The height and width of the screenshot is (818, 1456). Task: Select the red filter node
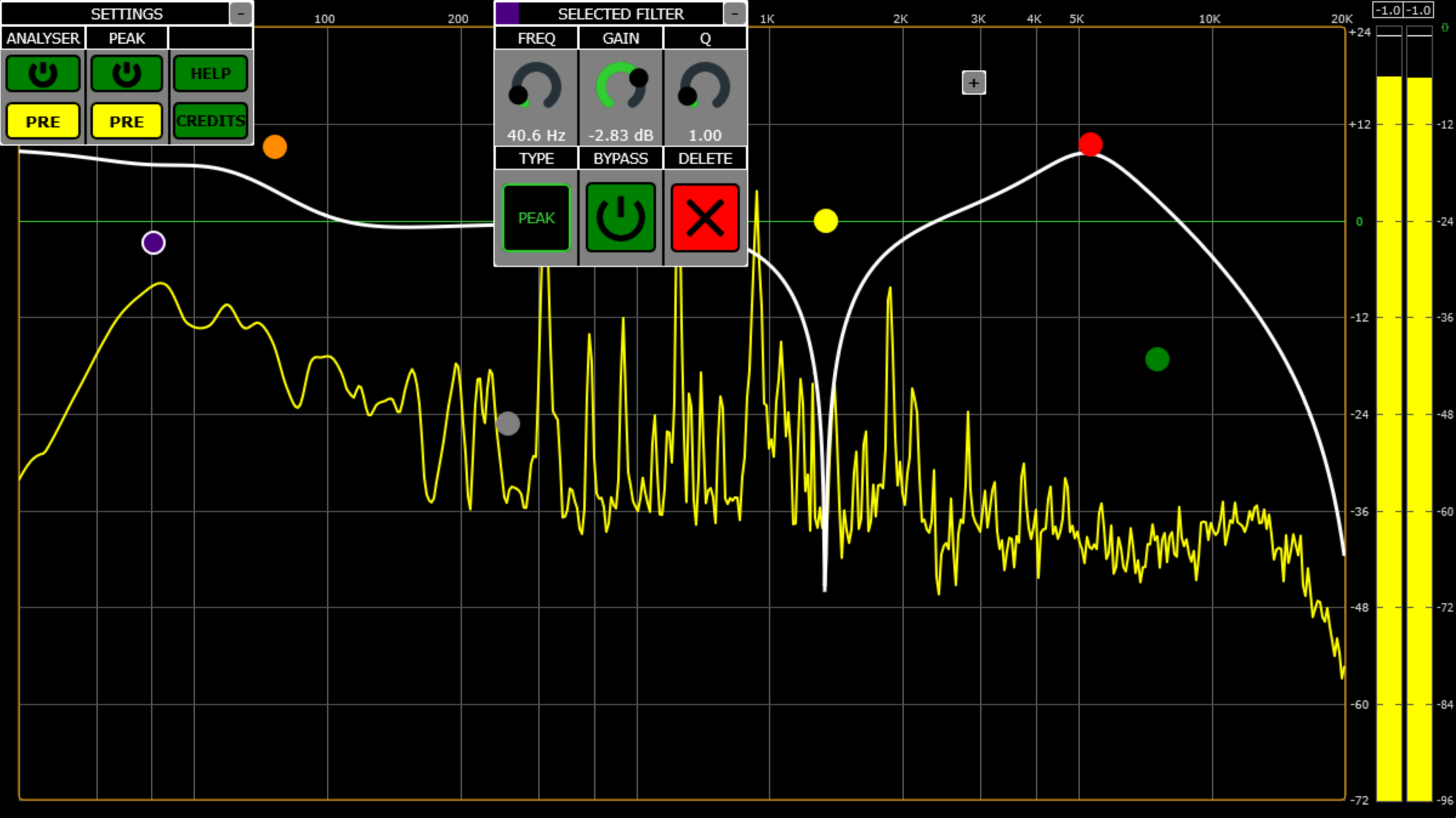coord(1090,144)
